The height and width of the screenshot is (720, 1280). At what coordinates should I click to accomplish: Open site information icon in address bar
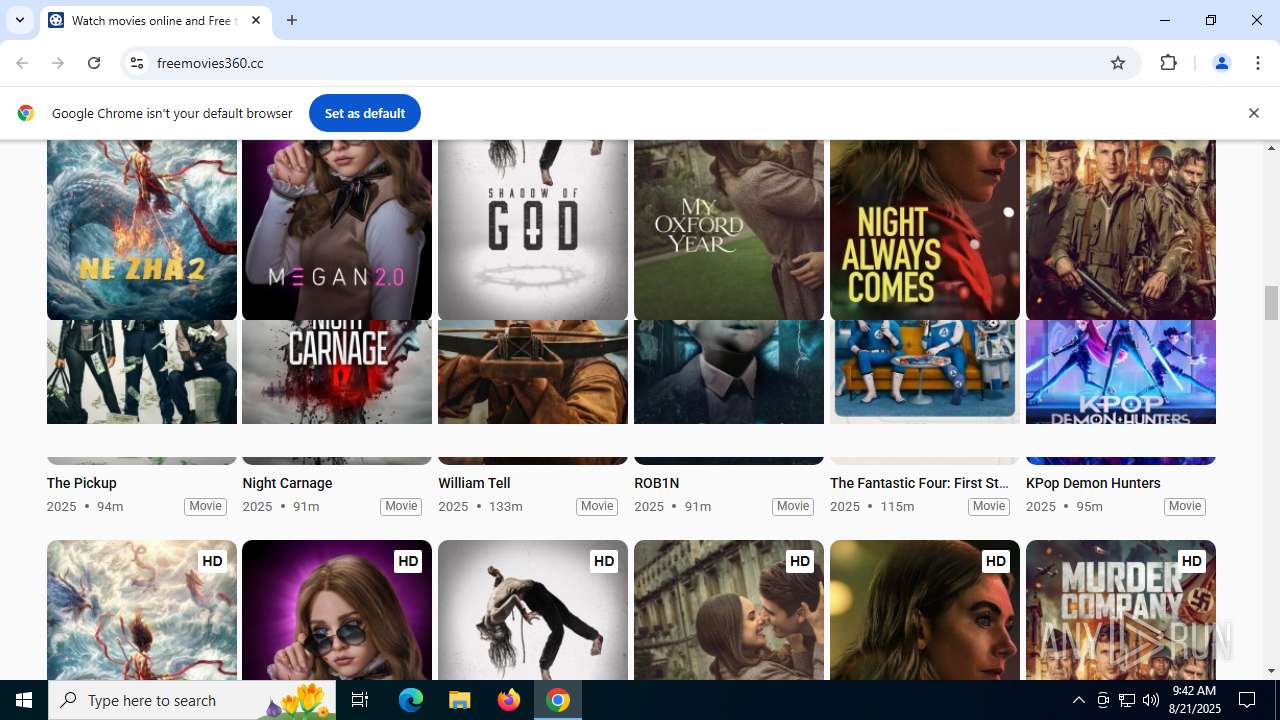(x=137, y=63)
